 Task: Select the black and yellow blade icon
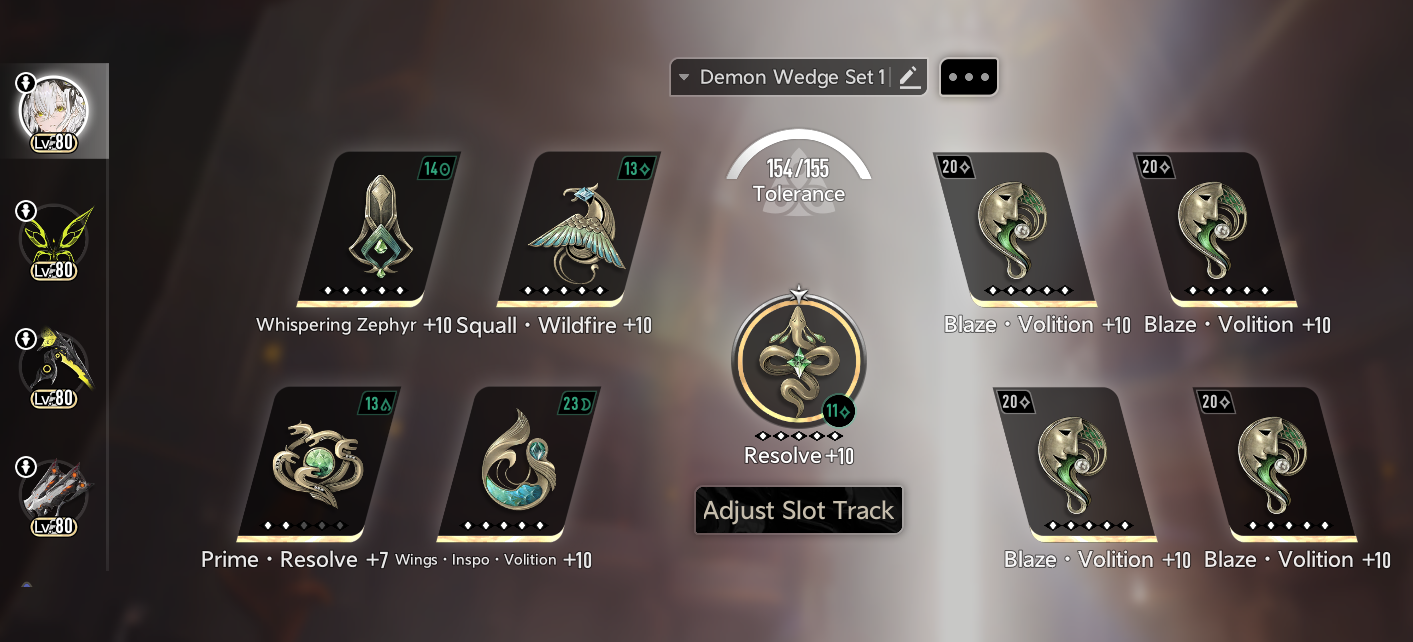click(55, 367)
